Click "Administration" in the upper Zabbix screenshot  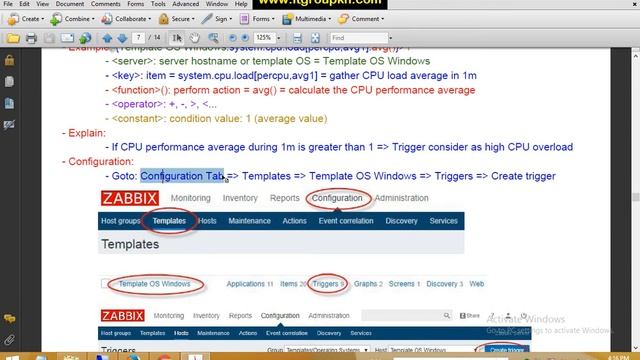401,198
